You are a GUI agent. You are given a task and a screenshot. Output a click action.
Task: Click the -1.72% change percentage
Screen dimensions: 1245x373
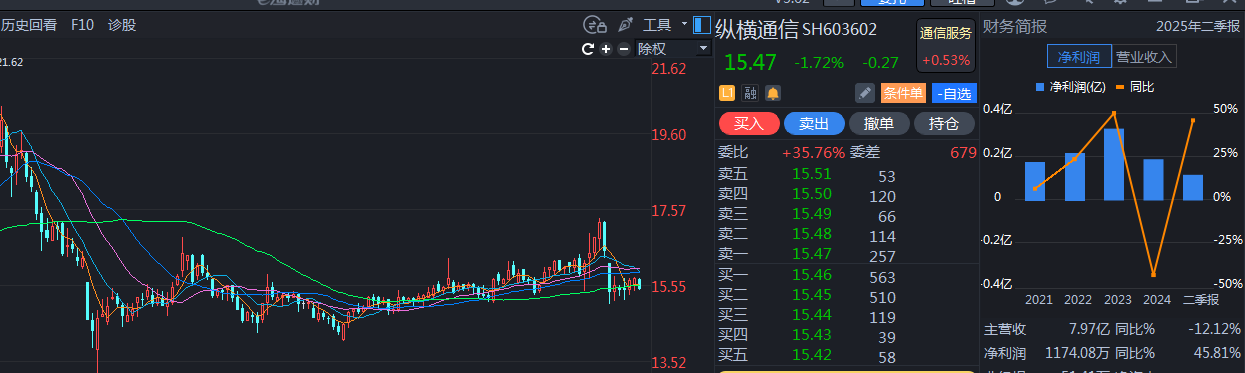coord(819,62)
